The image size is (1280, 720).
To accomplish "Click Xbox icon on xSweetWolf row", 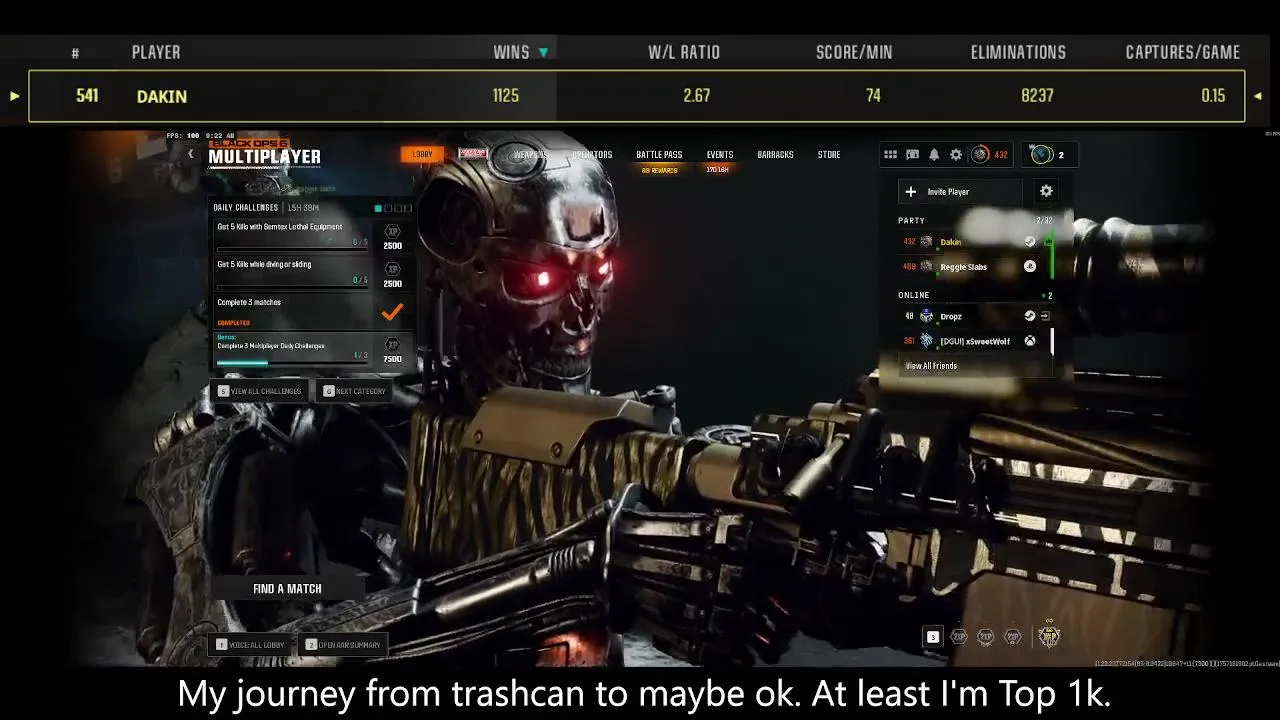I will (x=1030, y=341).
